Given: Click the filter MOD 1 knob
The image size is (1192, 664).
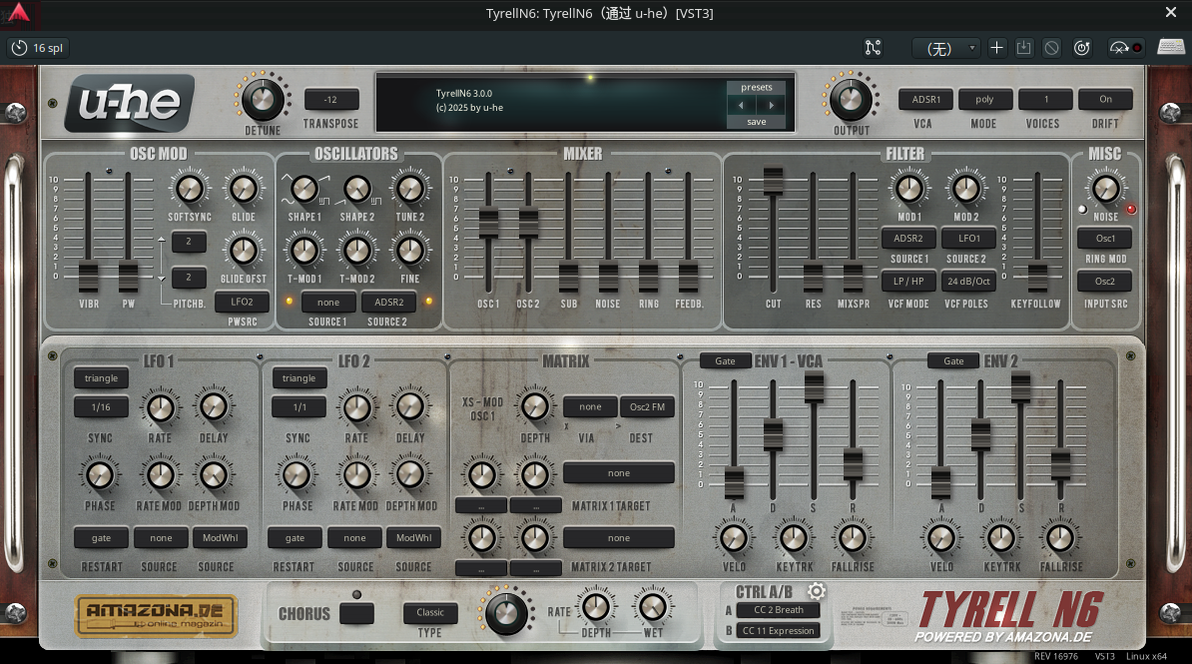Looking at the screenshot, I should 909,188.
